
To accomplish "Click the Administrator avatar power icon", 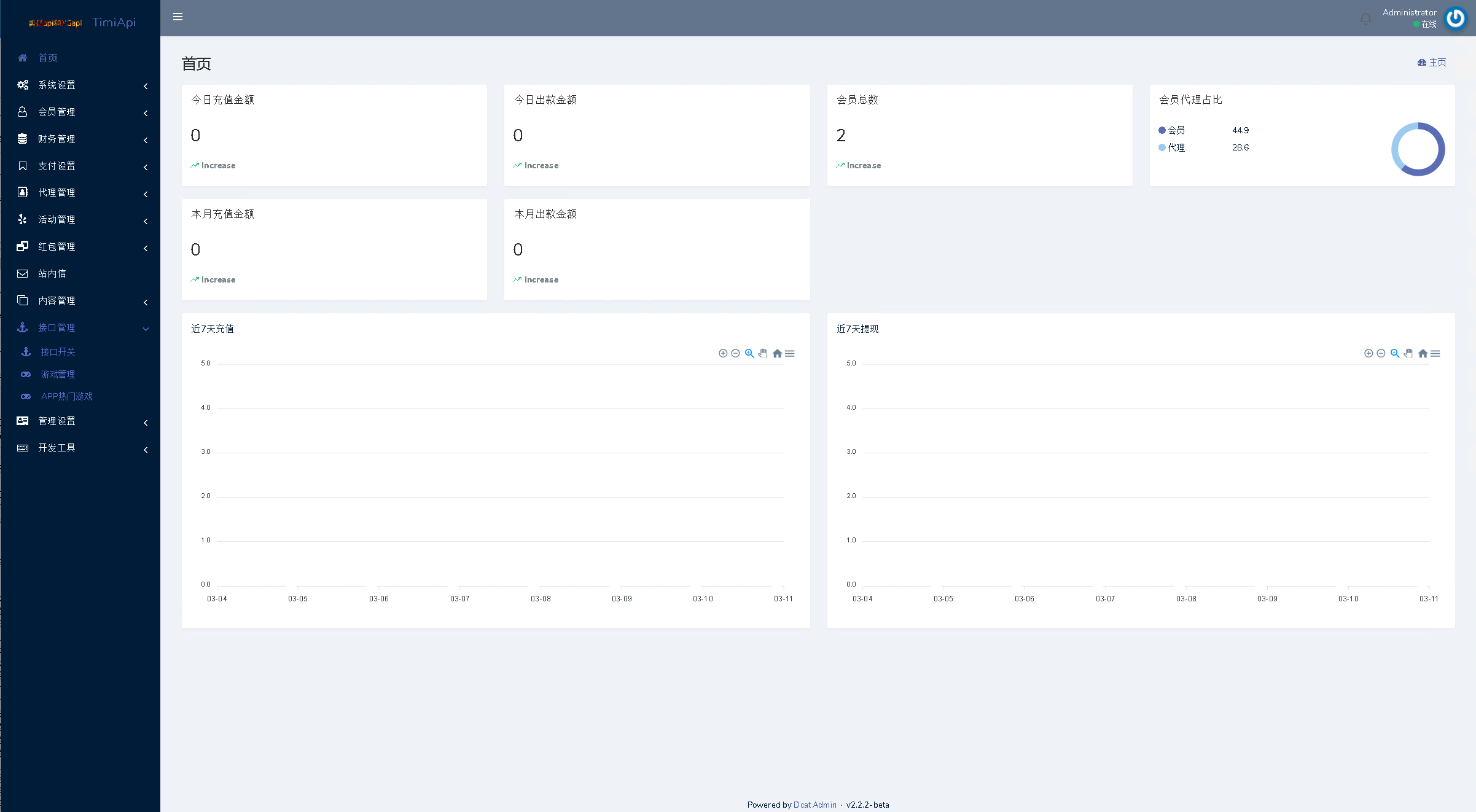I will pos(1455,18).
